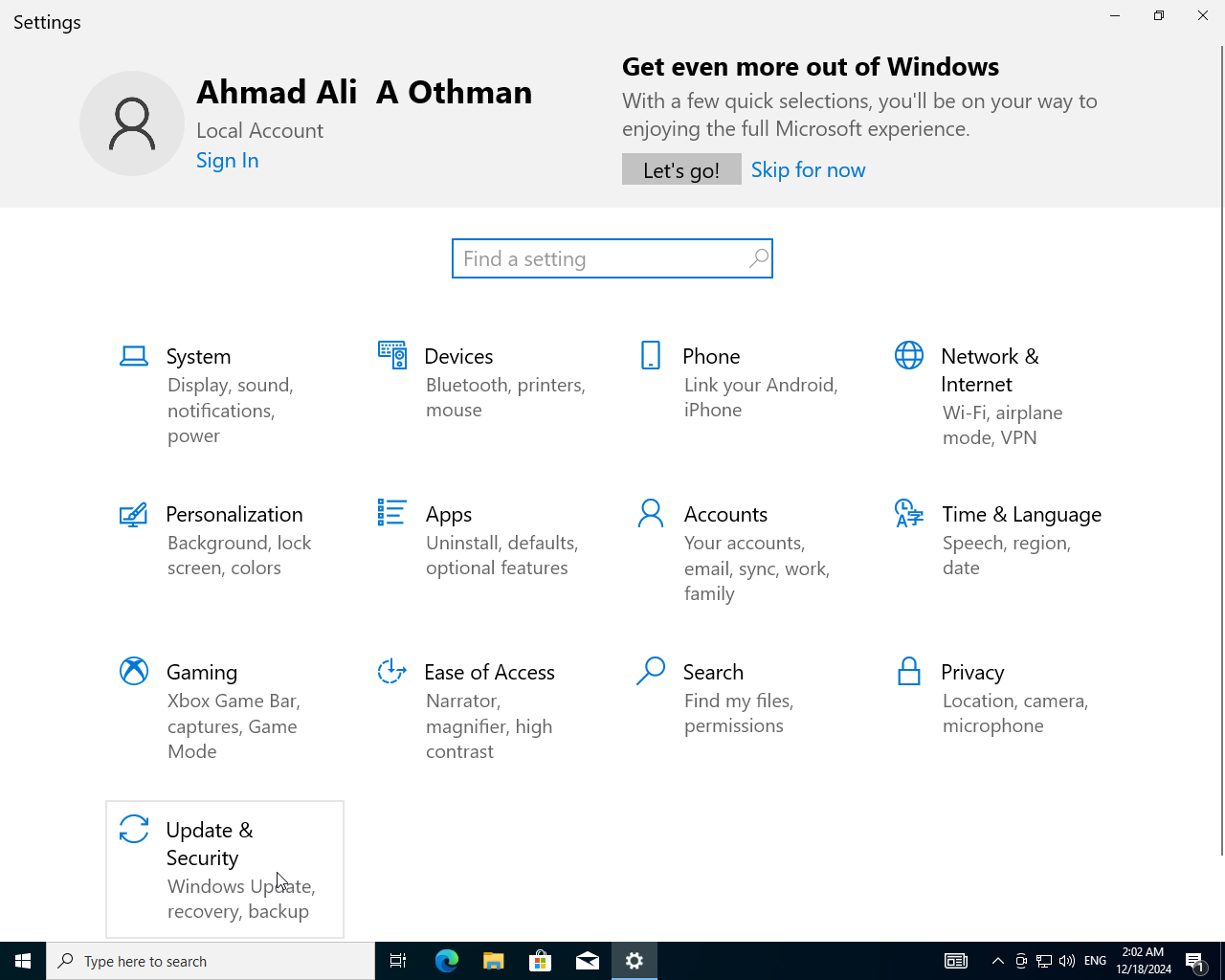The width and height of the screenshot is (1225, 980).
Task: Click the Privacy lock icon
Action: tap(909, 671)
